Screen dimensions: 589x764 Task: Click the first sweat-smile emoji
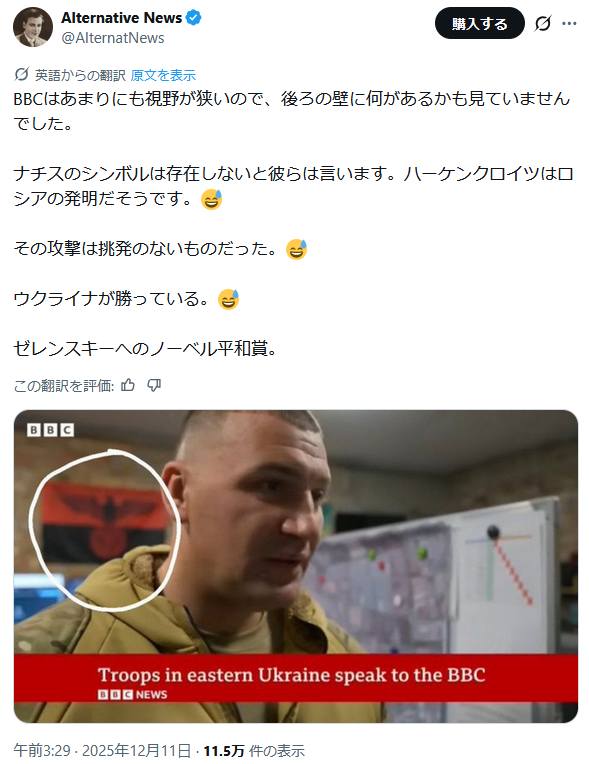[211, 199]
